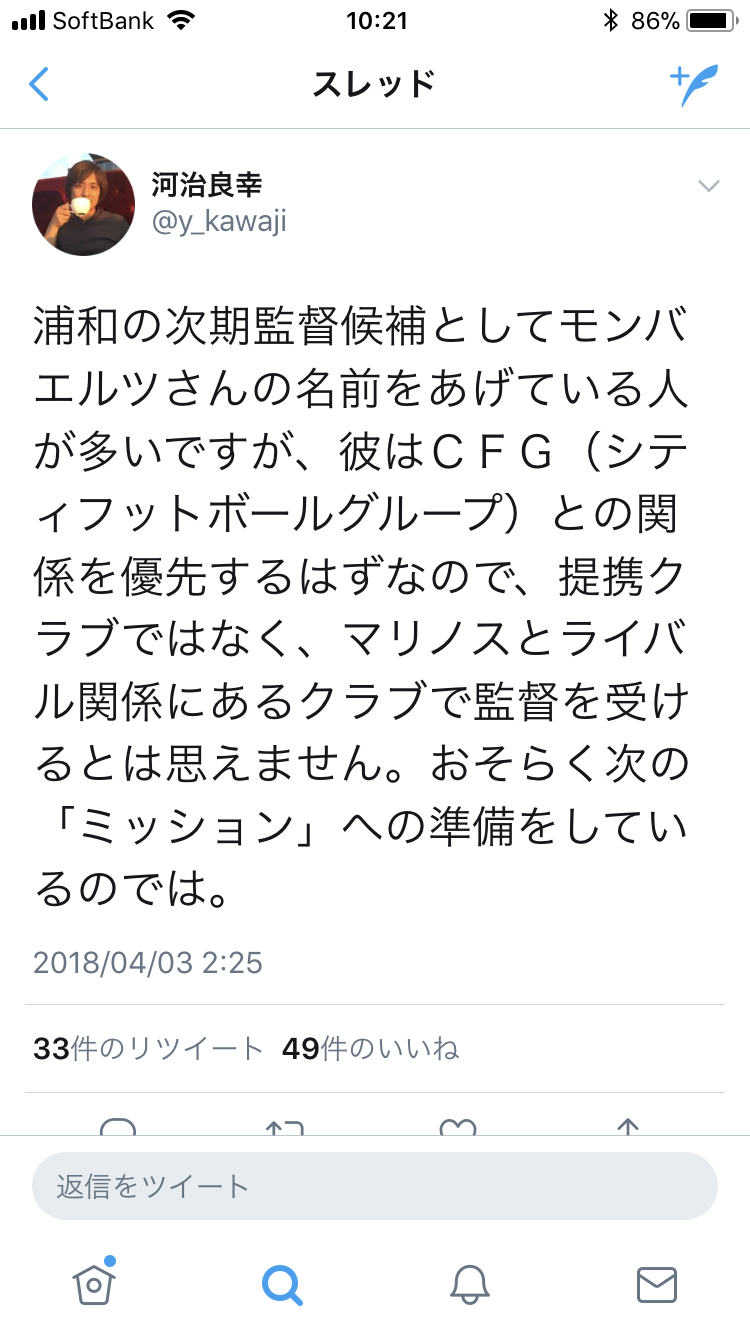This screenshot has height=1334, width=750.
Task: Open the Notifications bell tab
Action: coord(468,1283)
